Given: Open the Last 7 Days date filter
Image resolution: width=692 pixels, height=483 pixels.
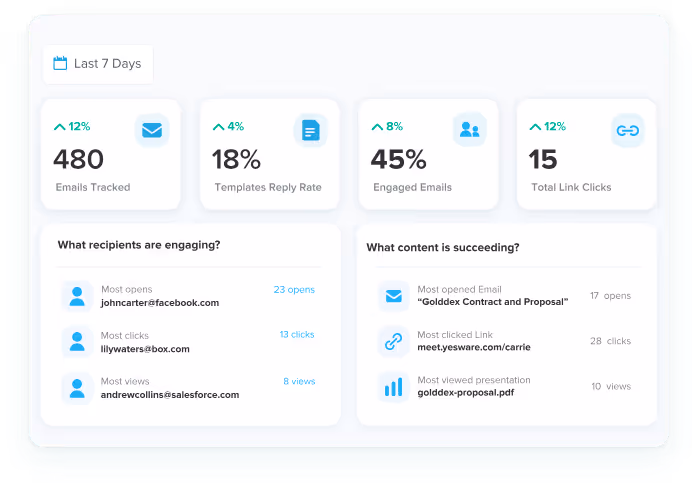Looking at the screenshot, I should (x=98, y=64).
